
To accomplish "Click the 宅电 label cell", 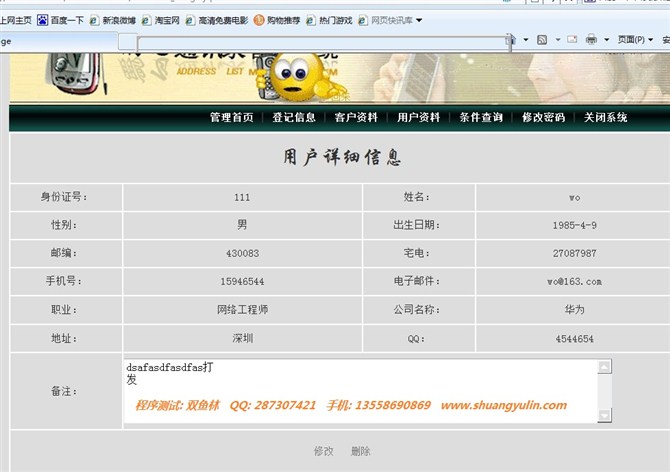I will coord(418,253).
